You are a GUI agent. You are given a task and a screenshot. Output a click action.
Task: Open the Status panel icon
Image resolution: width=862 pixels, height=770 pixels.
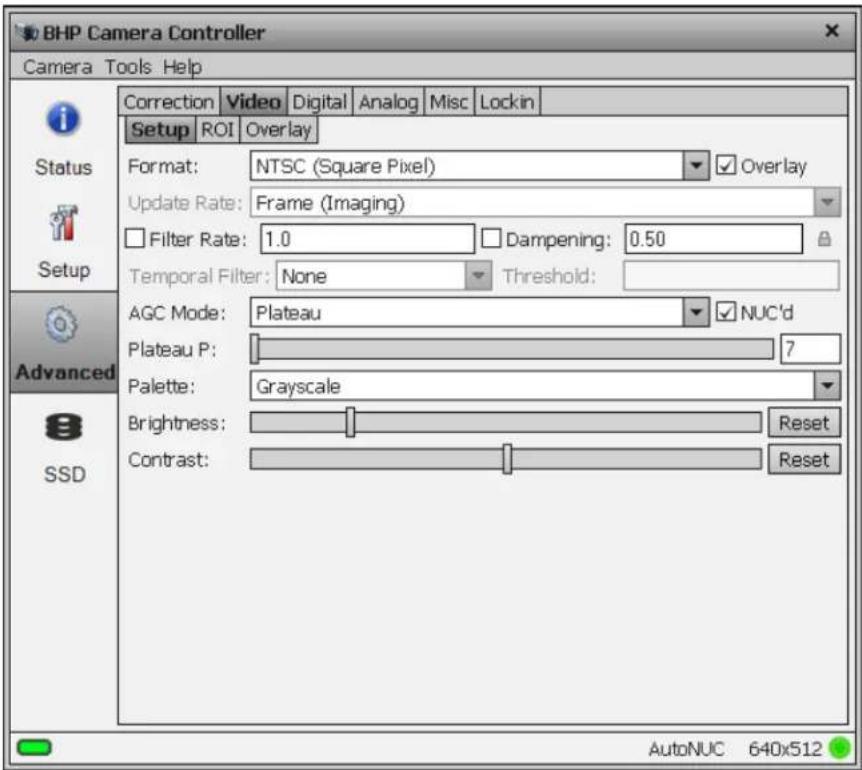pos(63,119)
